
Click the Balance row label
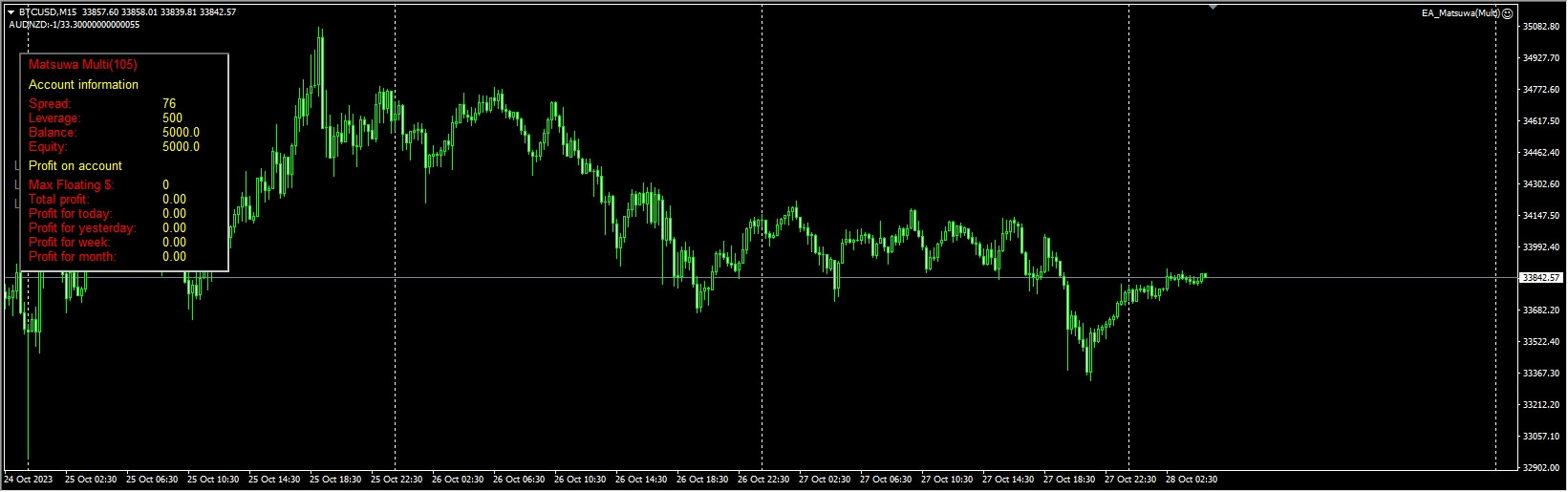[x=53, y=133]
